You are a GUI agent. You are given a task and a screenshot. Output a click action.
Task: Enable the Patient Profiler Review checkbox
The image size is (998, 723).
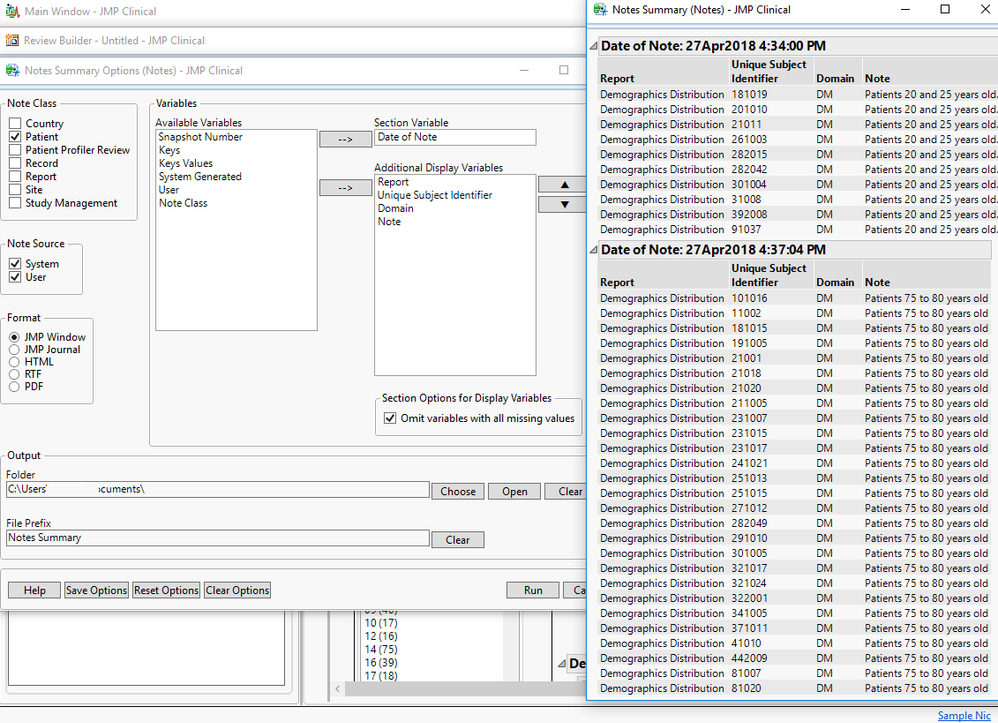pyautogui.click(x=15, y=150)
